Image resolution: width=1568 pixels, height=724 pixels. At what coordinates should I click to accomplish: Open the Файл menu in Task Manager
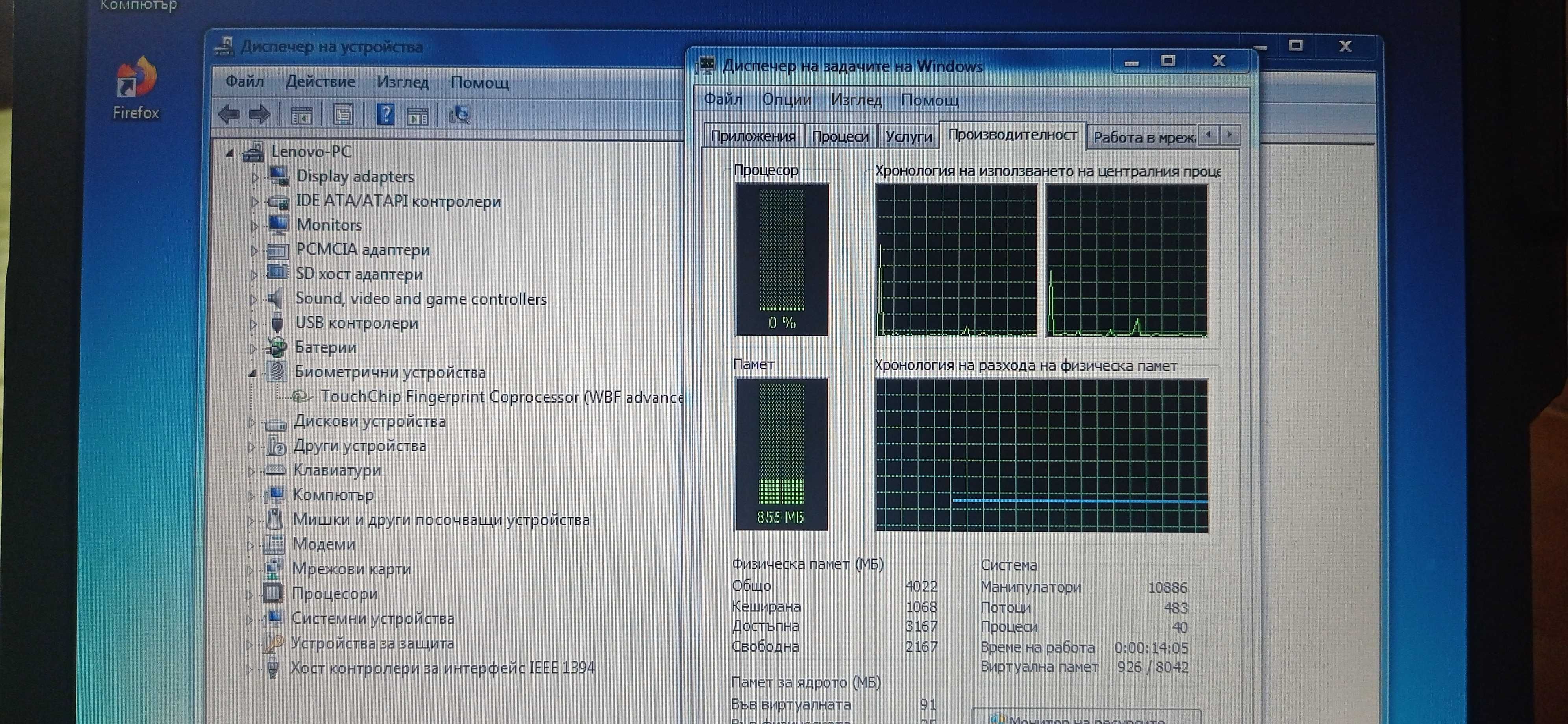point(723,98)
